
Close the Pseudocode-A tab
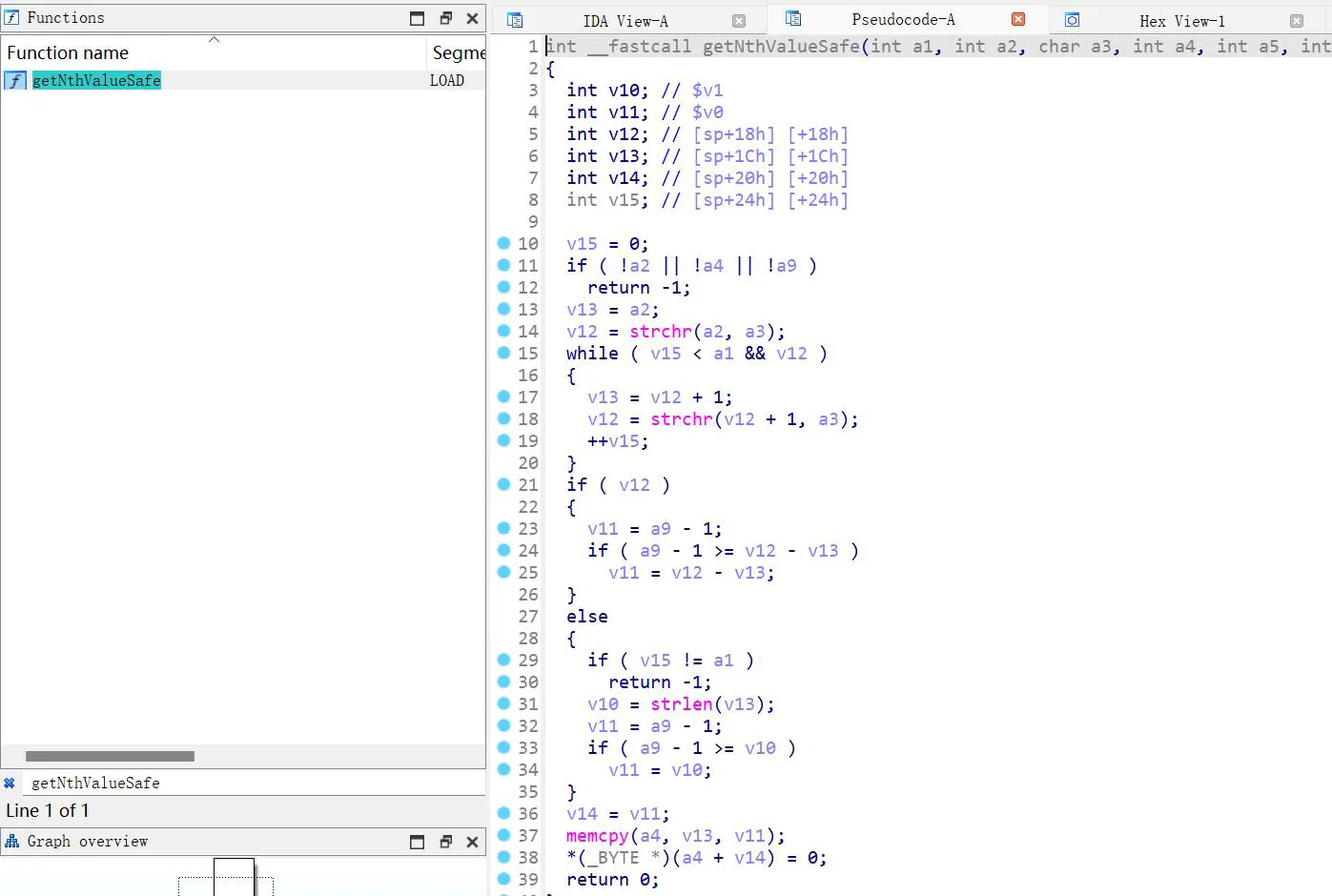(1018, 19)
